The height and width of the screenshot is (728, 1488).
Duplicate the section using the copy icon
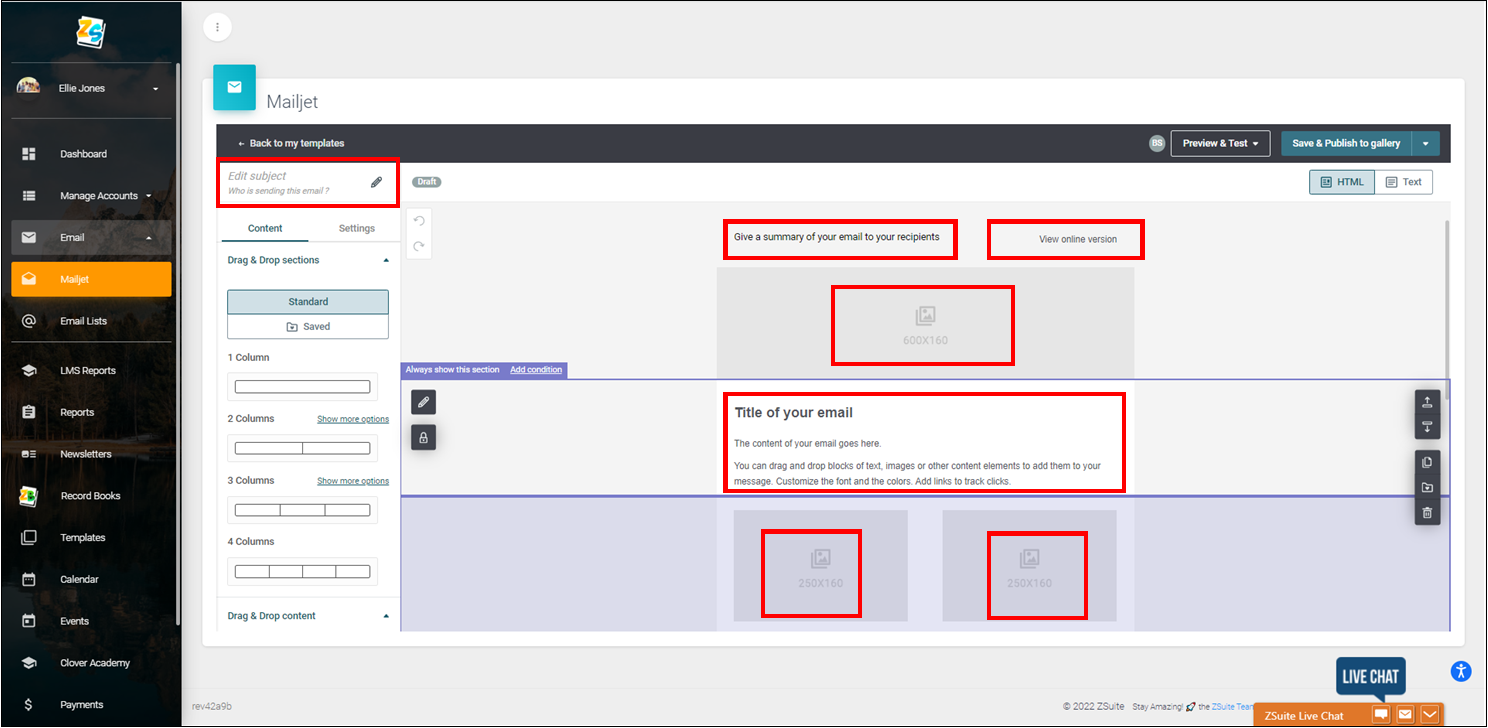[x=1427, y=462]
